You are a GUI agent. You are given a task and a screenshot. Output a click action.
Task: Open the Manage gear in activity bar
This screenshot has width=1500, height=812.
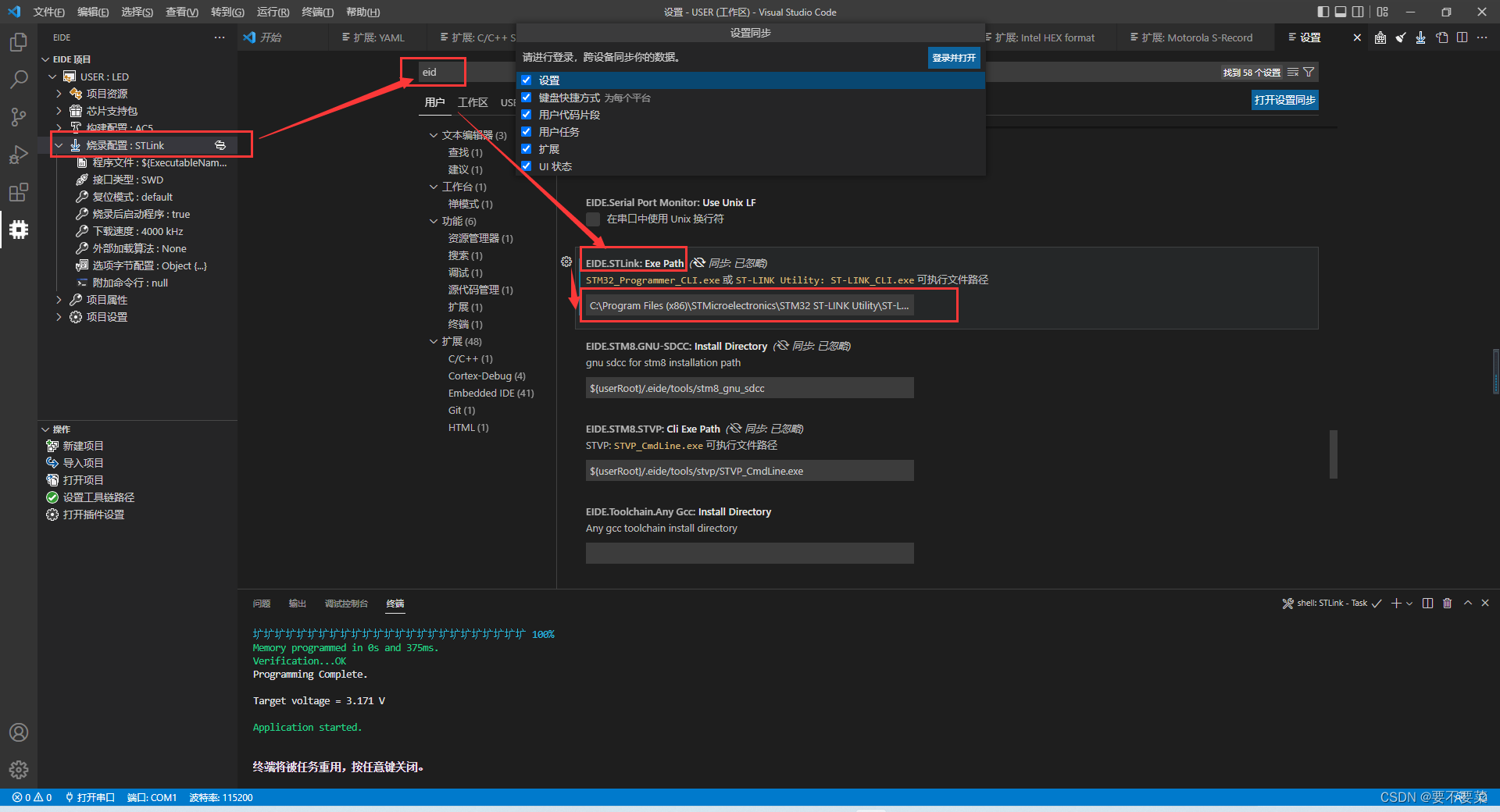[x=19, y=770]
